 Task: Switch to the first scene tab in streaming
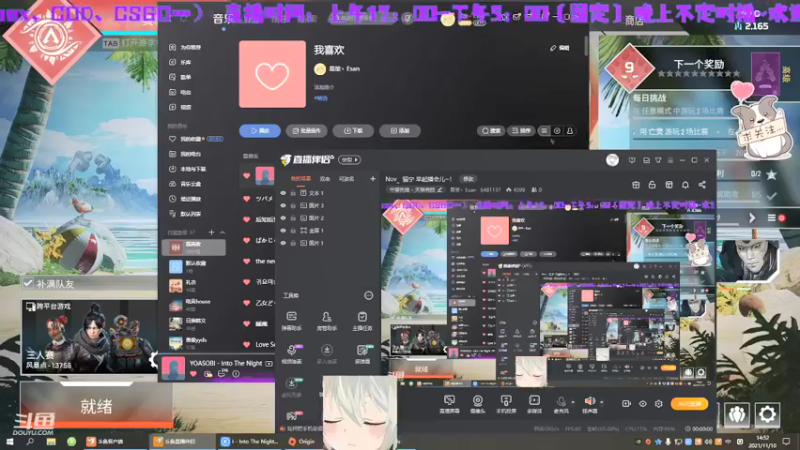[301, 179]
